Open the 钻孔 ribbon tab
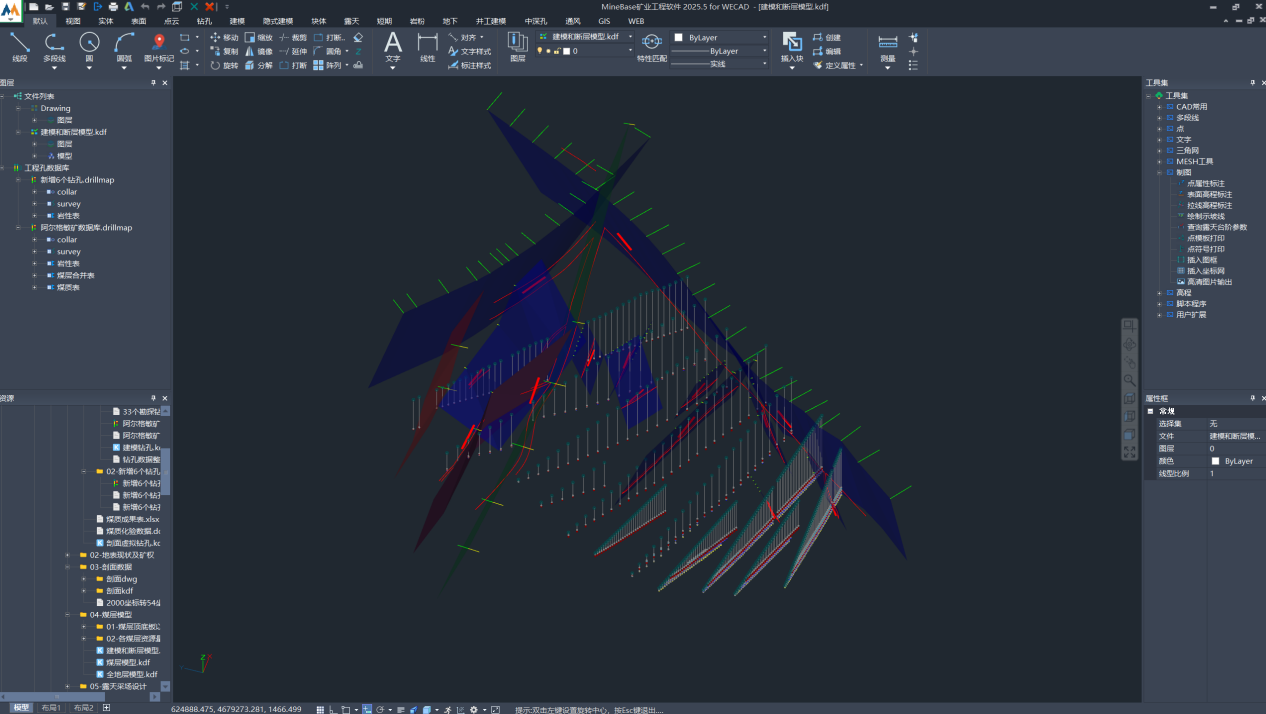1266x714 pixels. click(x=203, y=21)
